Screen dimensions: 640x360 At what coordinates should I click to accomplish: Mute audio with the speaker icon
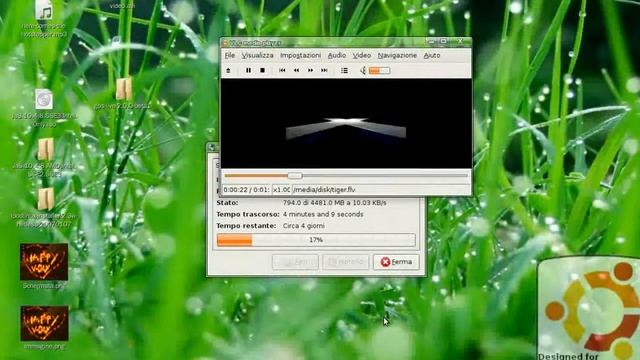pos(363,71)
